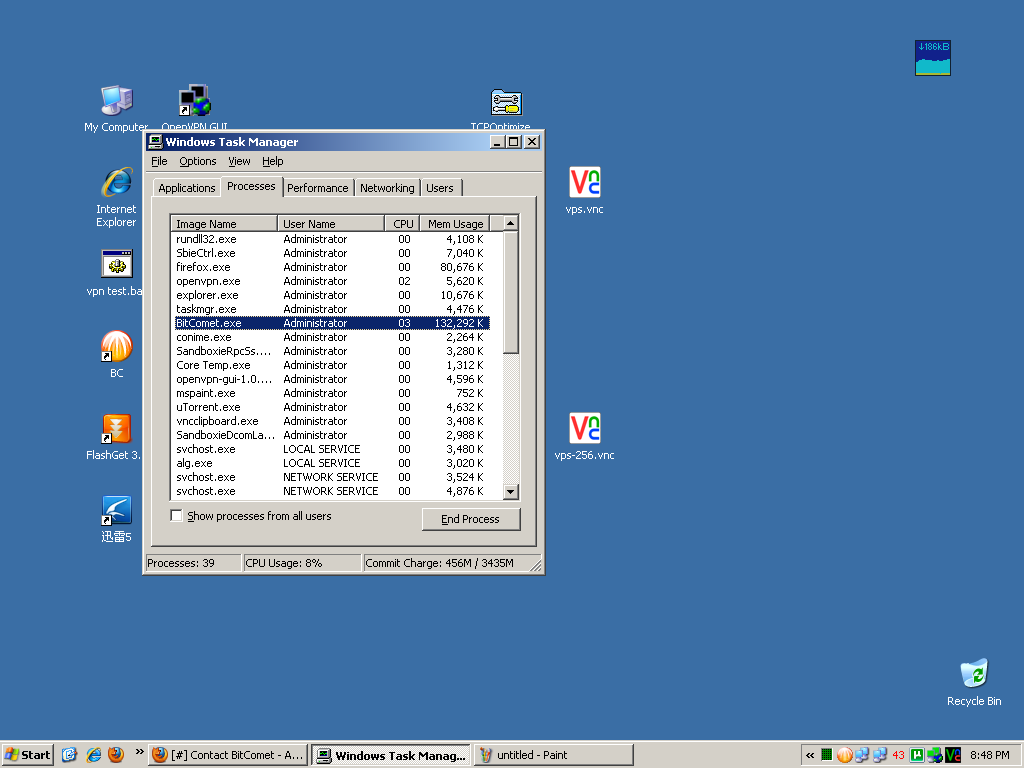Open the TCPOptimizer desktop icon
Screen dimensions: 1024x768
(506, 109)
